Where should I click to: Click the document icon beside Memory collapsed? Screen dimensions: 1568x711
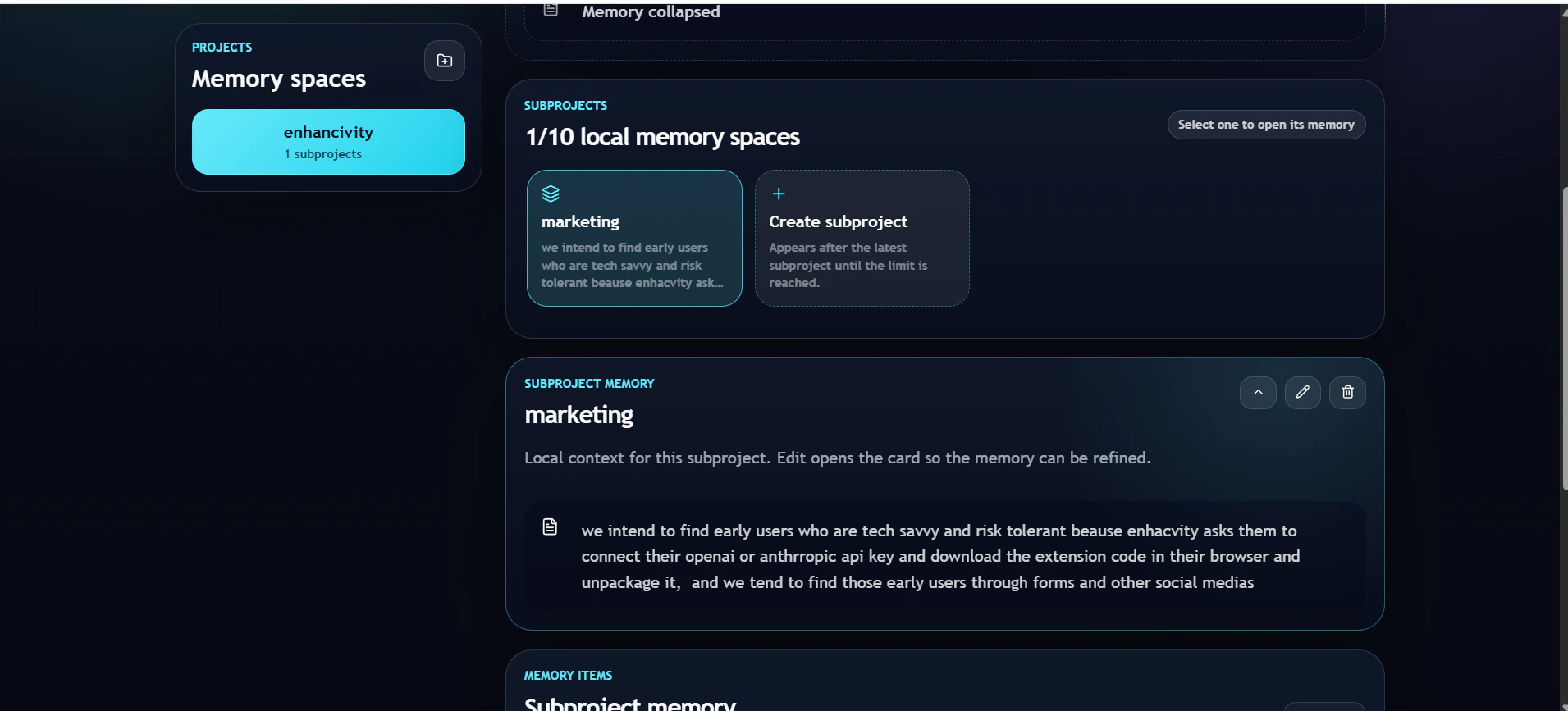pos(551,10)
